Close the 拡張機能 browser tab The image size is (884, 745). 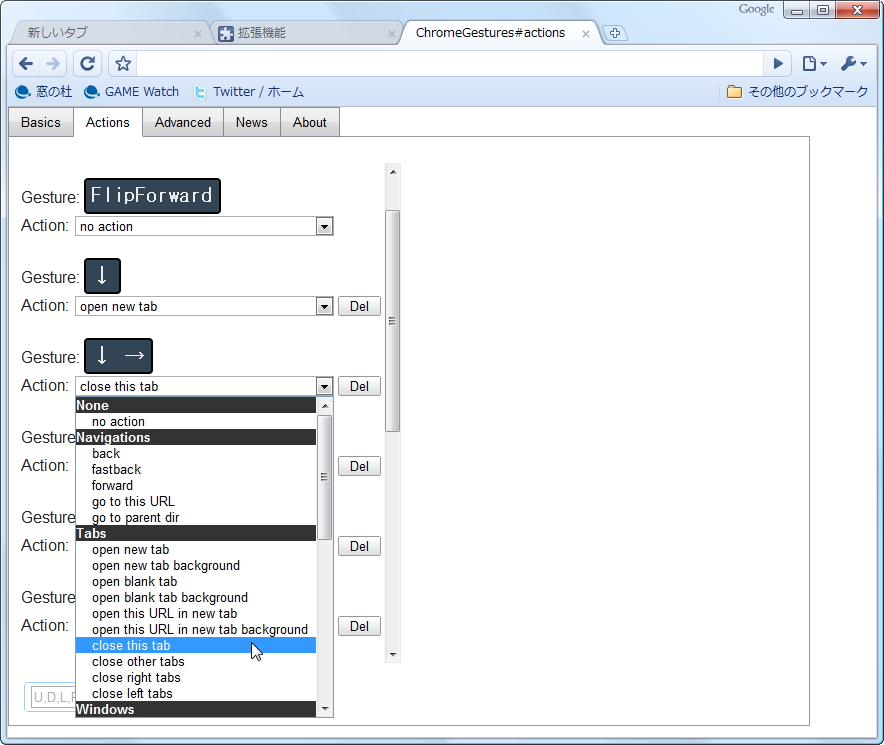pos(392,34)
